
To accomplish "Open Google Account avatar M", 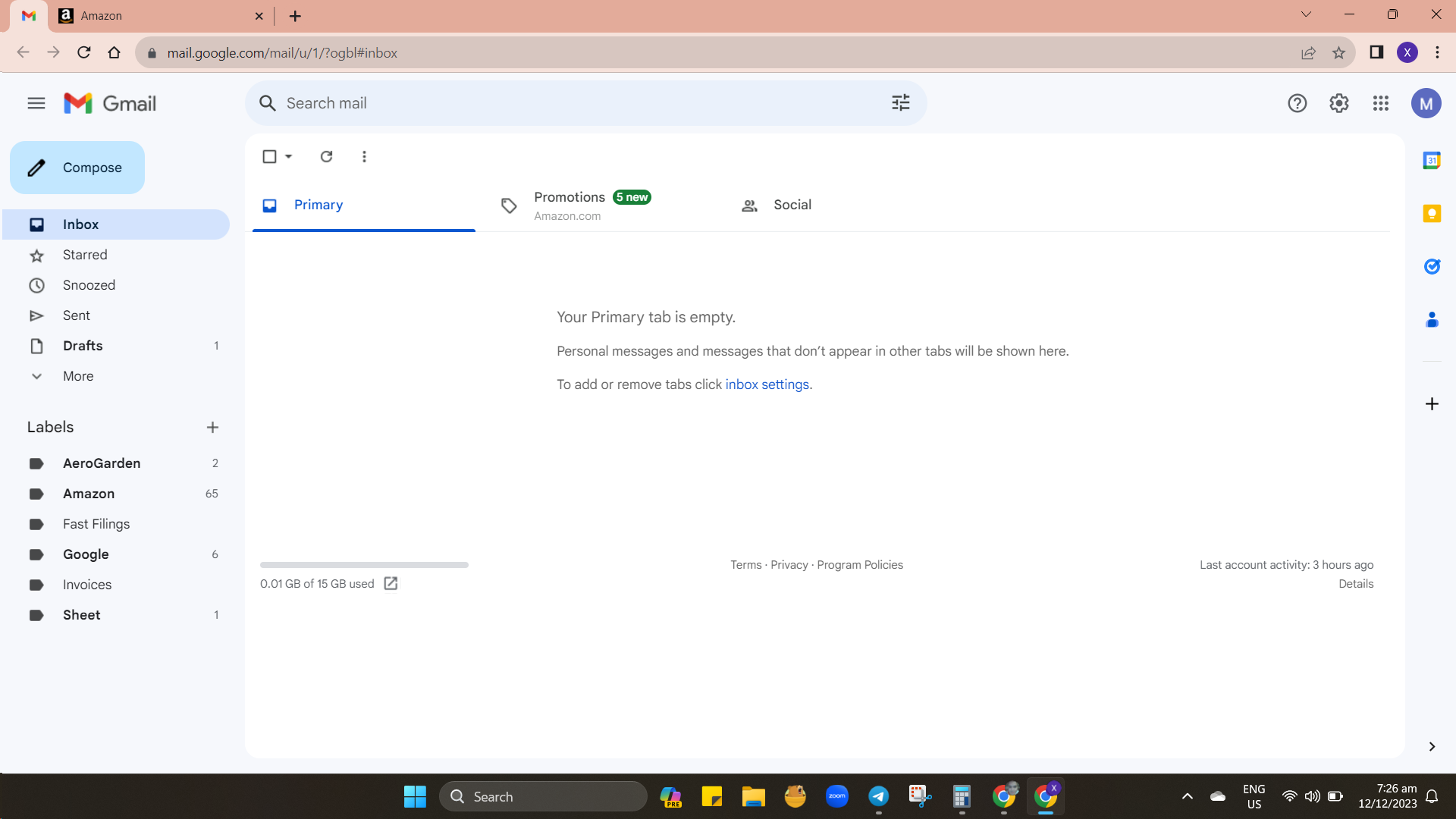I will [1426, 103].
